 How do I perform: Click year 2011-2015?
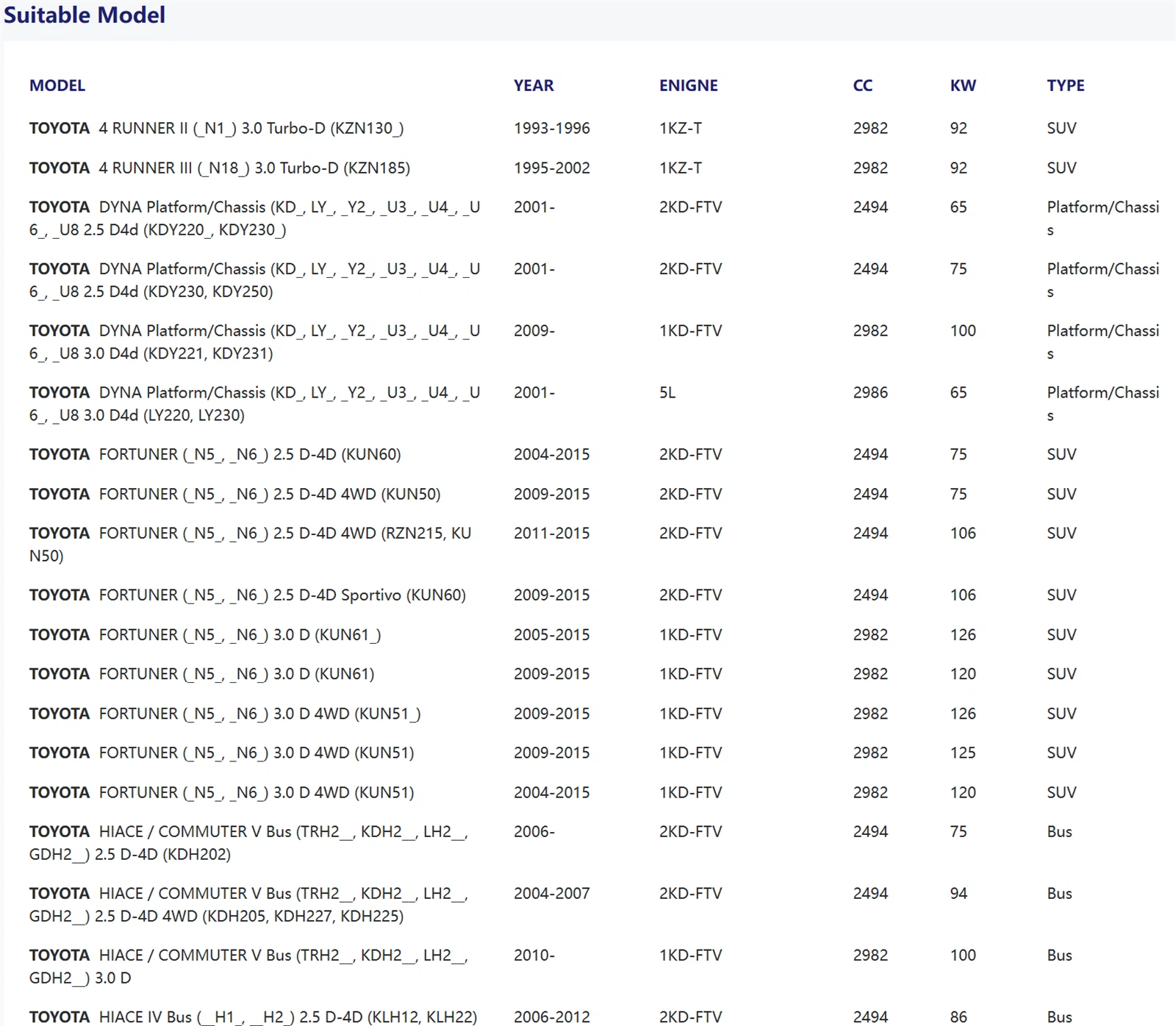click(552, 533)
